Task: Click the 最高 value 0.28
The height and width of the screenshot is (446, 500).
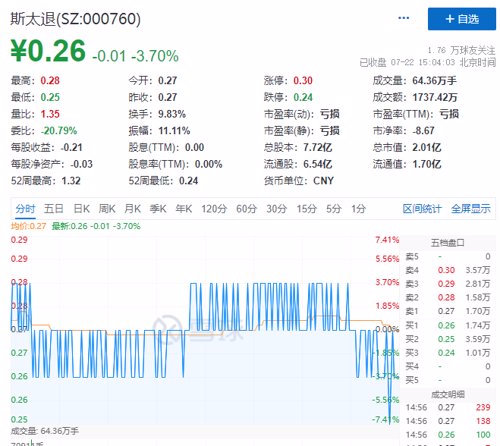Action: pyautogui.click(x=50, y=81)
